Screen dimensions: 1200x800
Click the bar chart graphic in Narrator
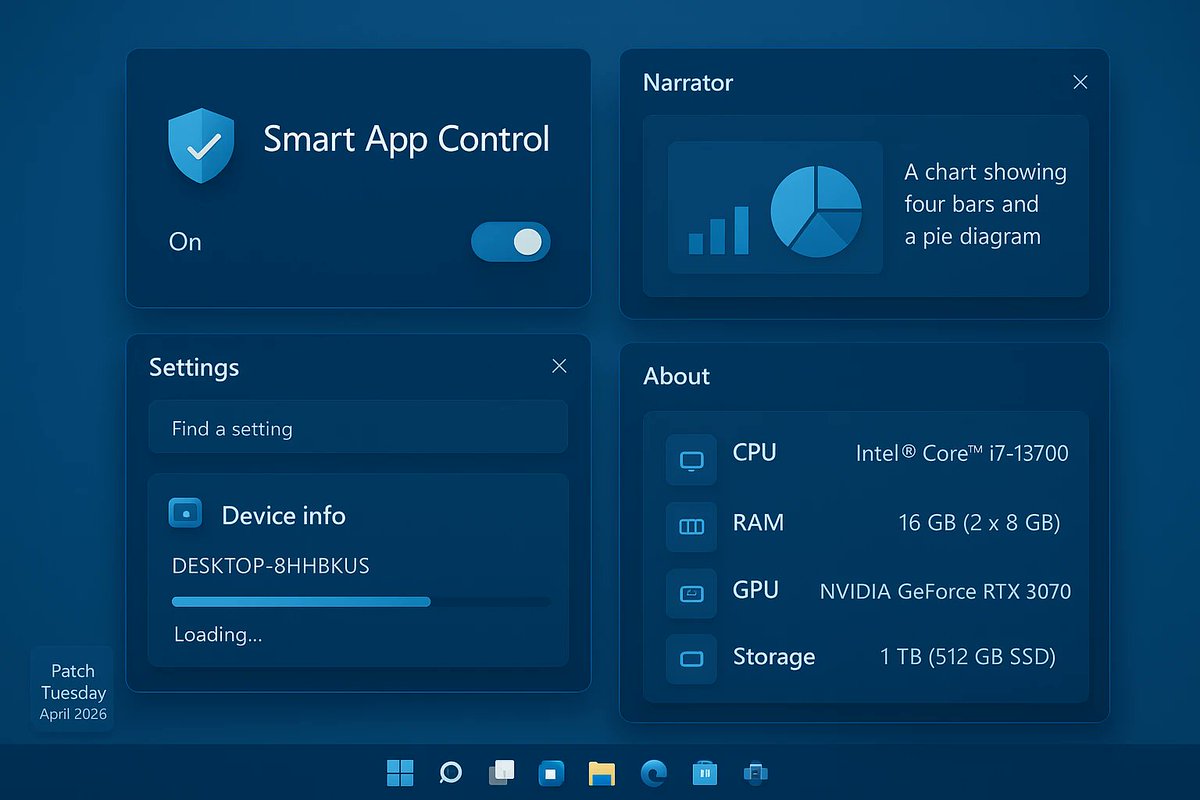click(x=719, y=229)
